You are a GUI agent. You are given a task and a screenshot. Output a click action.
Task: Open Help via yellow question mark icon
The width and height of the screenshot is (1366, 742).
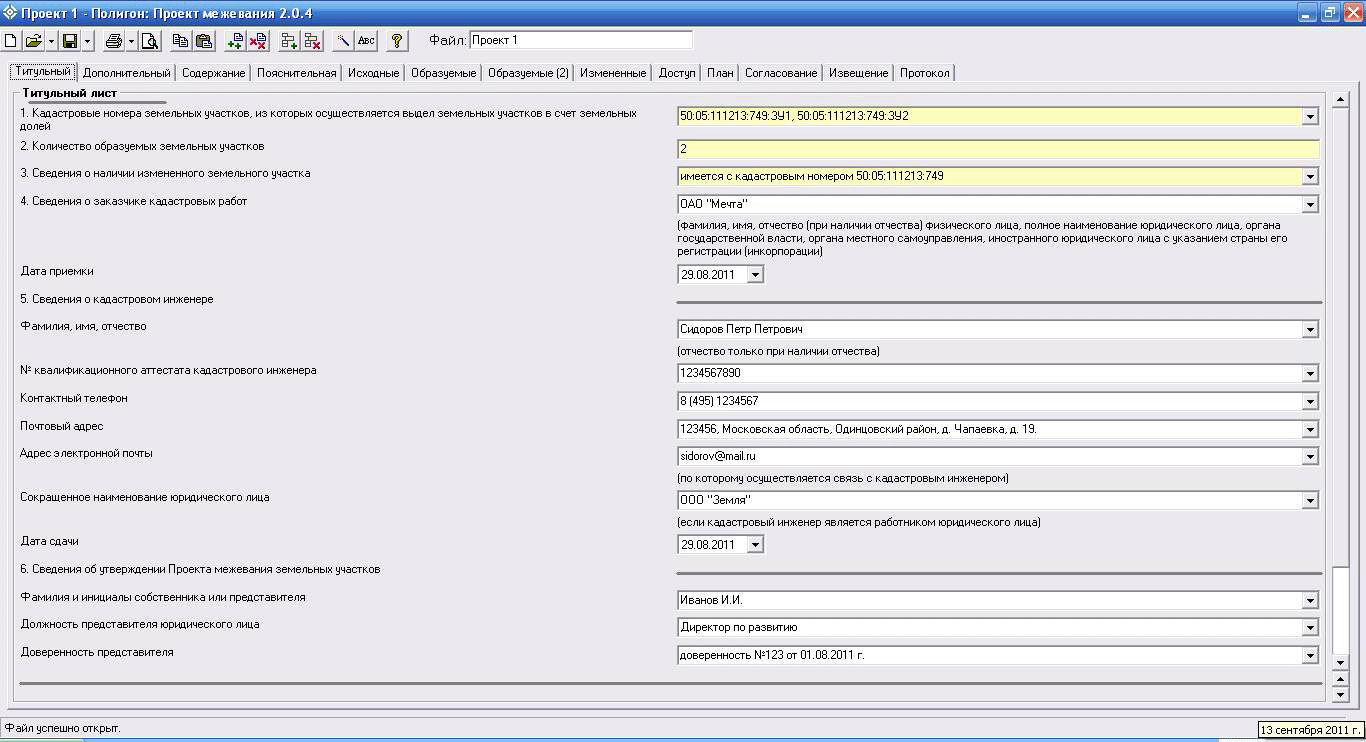pyautogui.click(x=397, y=41)
